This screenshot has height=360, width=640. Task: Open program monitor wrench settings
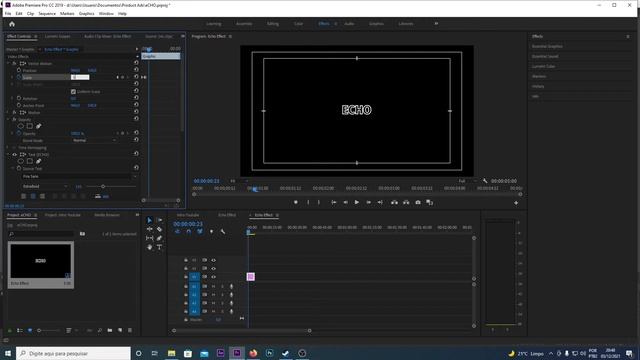click(485, 181)
